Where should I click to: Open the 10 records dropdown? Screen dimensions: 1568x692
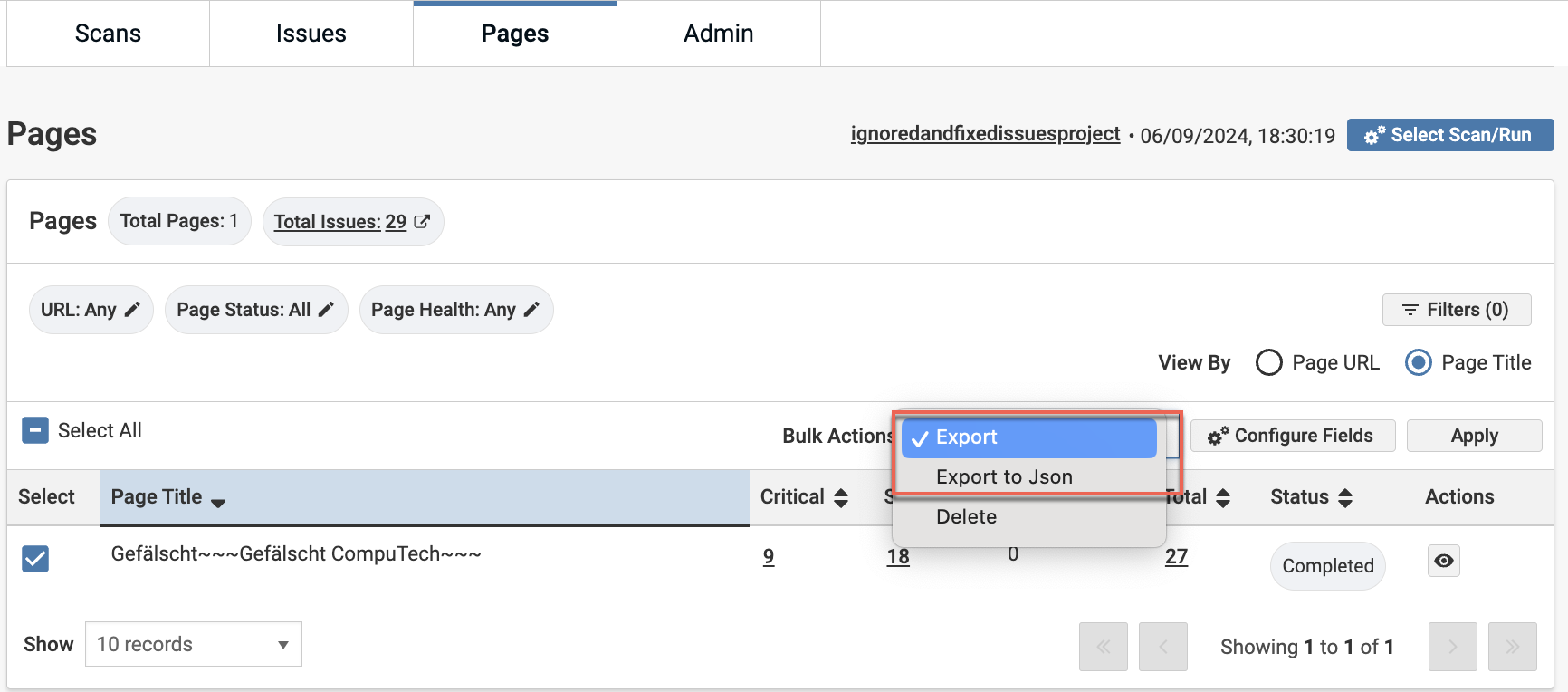(x=193, y=644)
